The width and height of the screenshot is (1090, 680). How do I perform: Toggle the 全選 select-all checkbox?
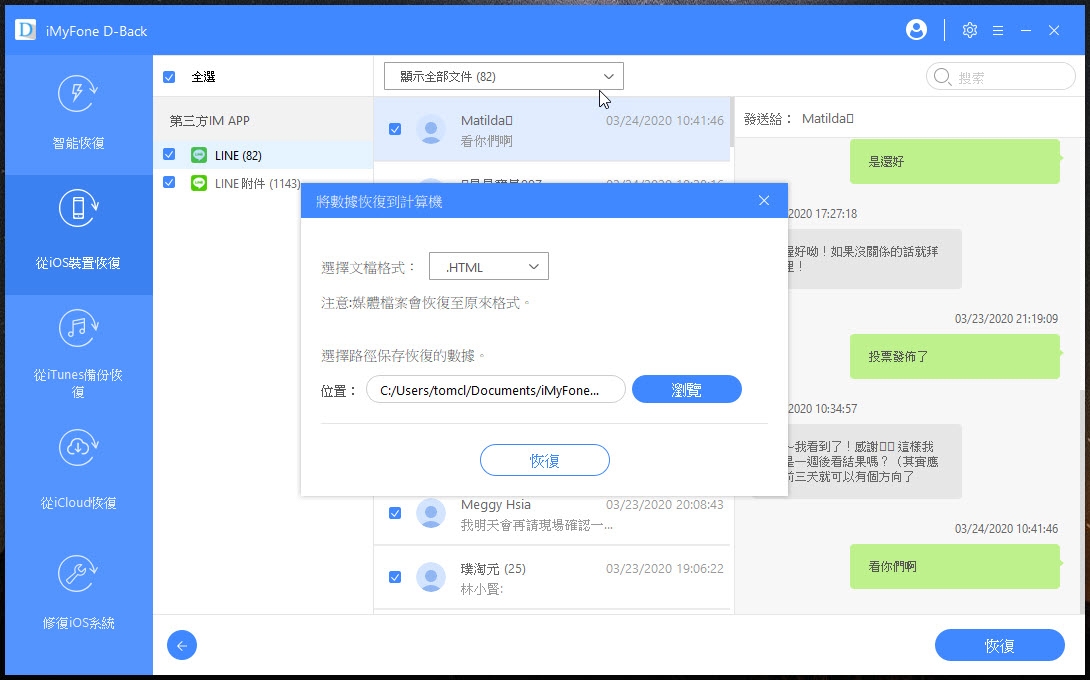169,77
